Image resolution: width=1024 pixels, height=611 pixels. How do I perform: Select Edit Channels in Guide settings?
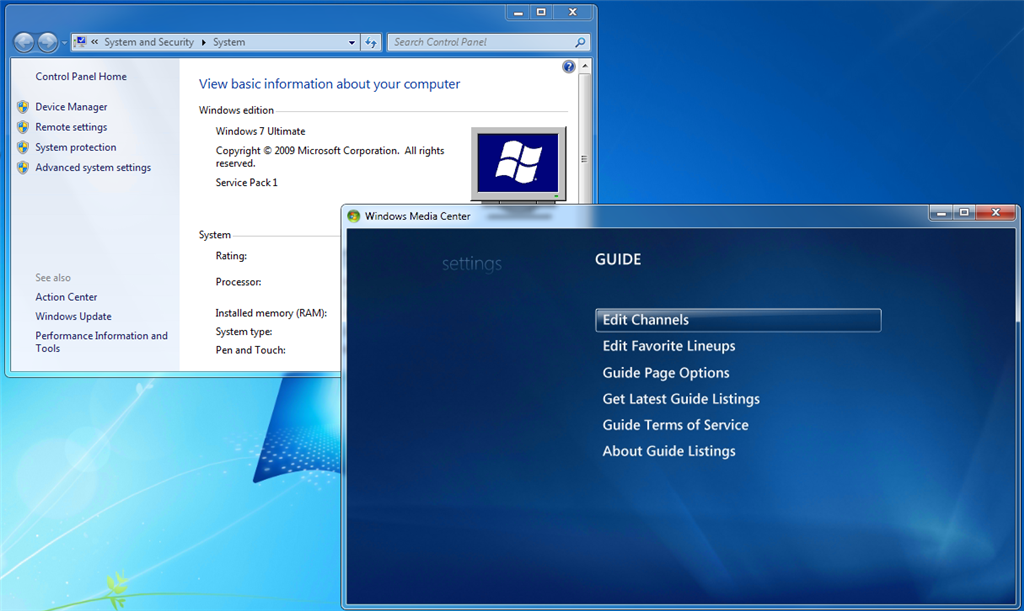pos(738,320)
